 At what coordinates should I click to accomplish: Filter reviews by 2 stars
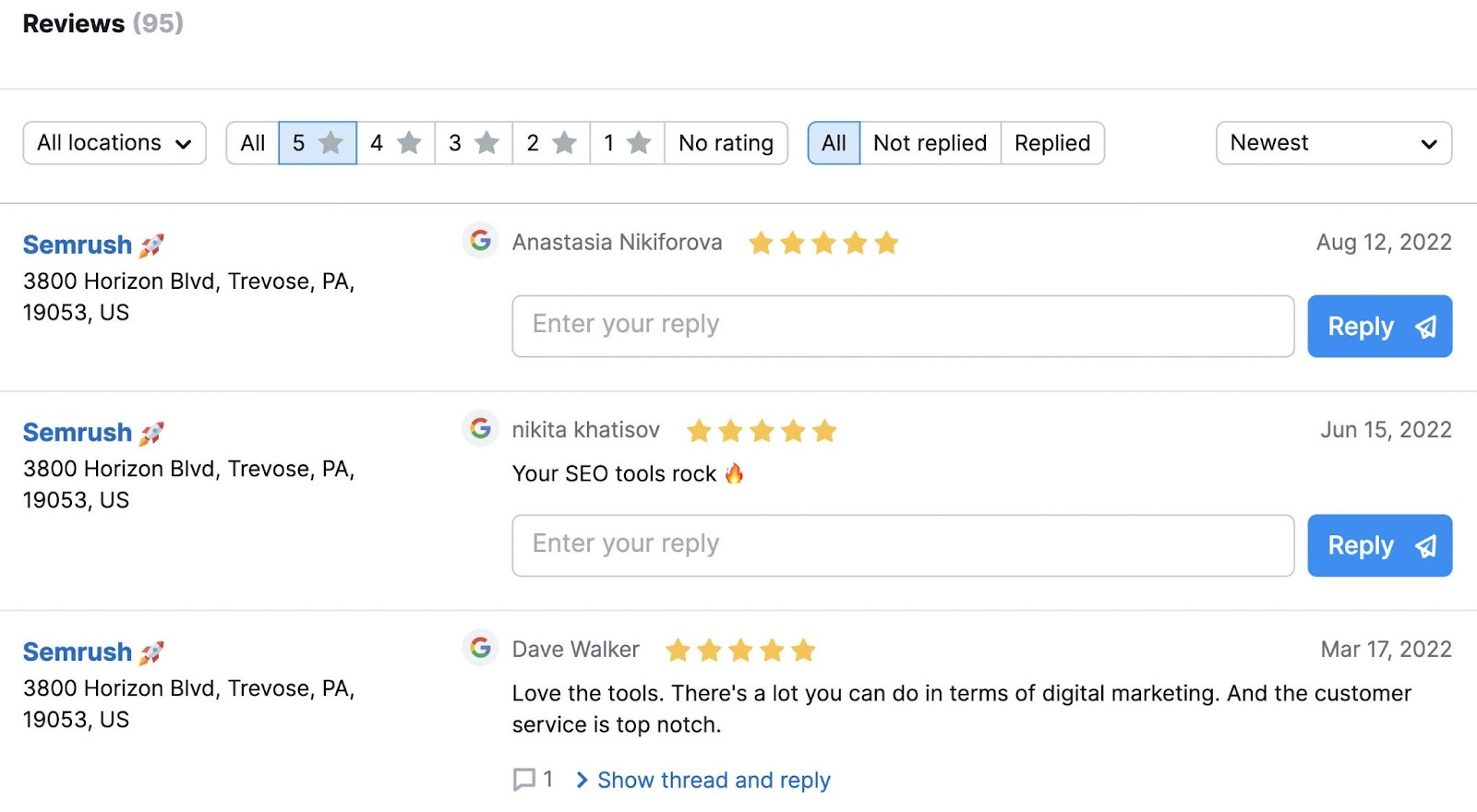tap(551, 143)
